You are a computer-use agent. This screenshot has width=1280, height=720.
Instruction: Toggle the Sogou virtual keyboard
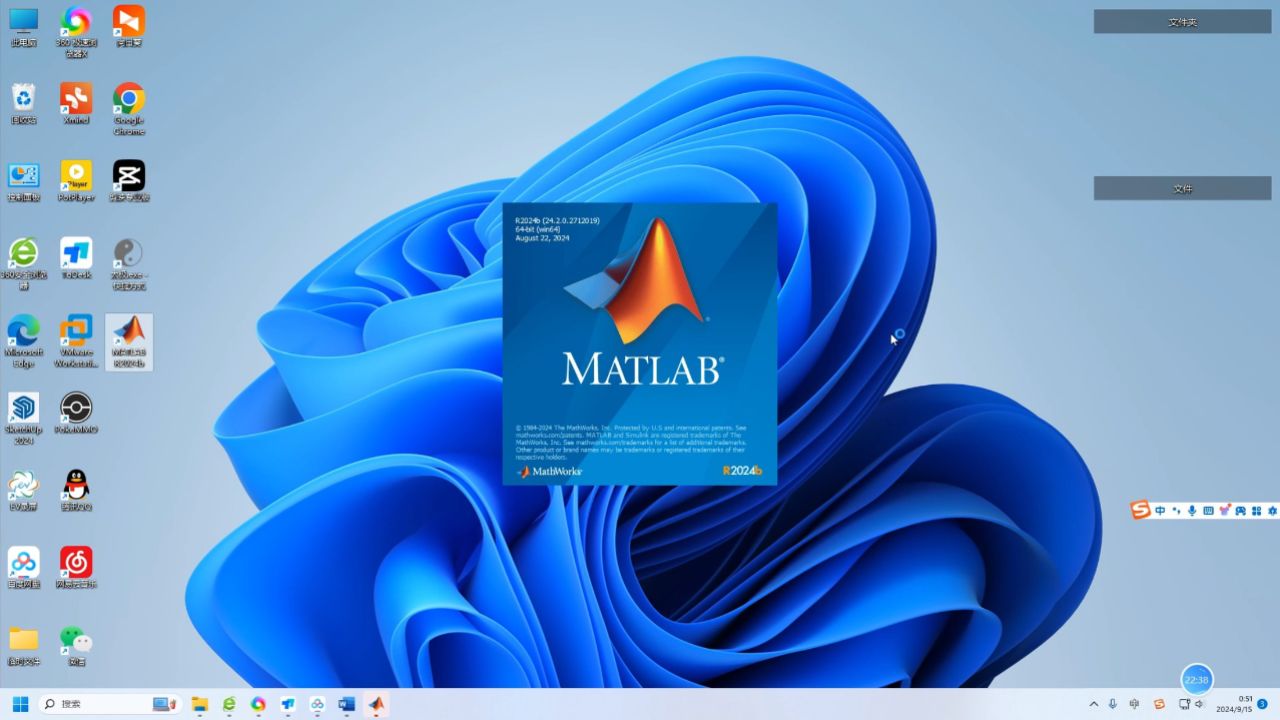pyautogui.click(x=1207, y=510)
